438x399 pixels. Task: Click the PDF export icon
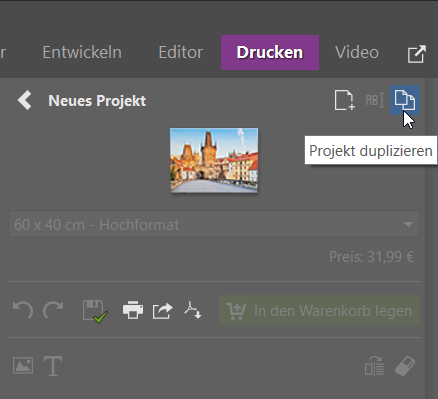(x=193, y=310)
